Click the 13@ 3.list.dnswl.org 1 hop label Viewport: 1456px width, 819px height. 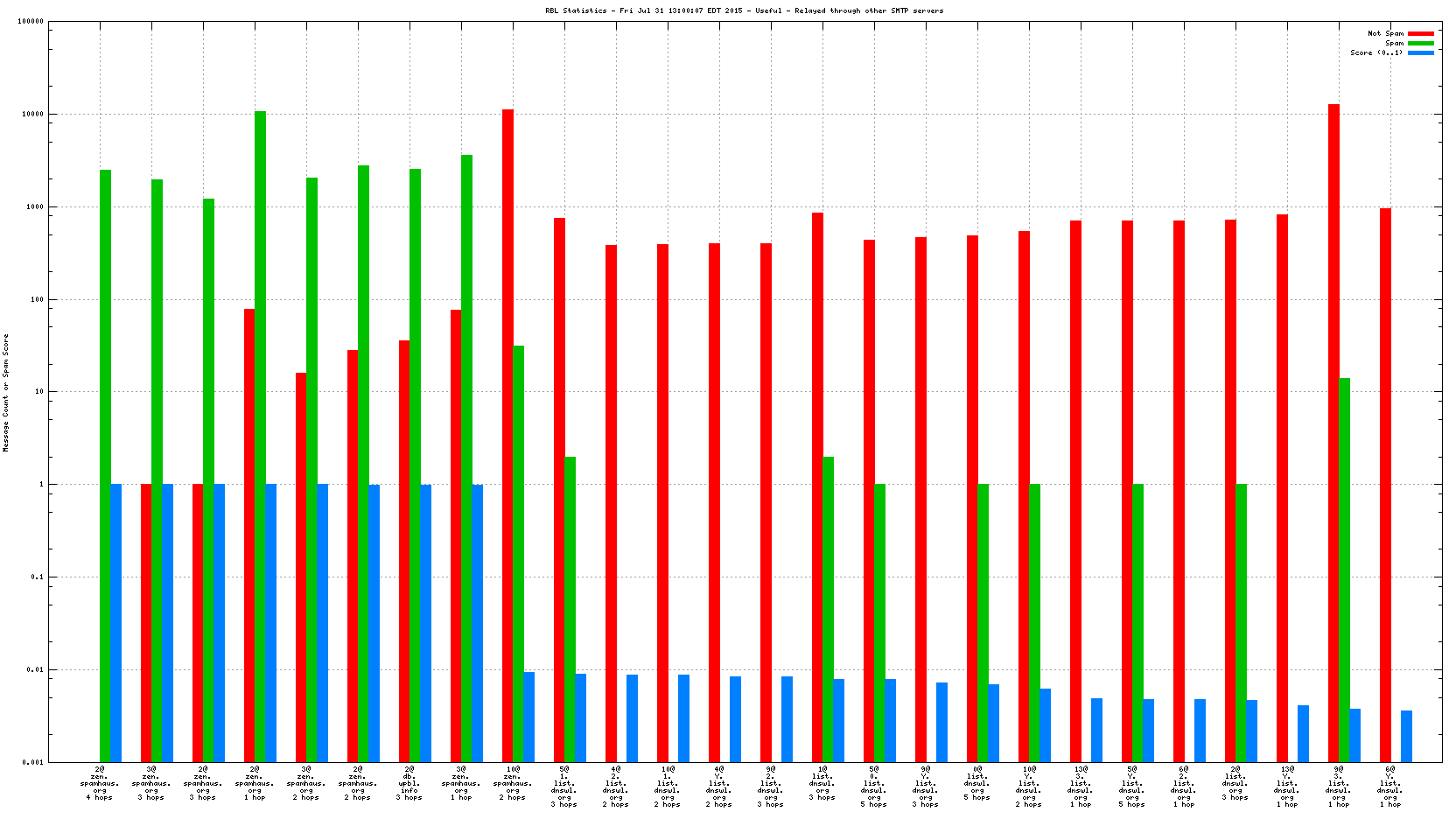[x=1081, y=783]
